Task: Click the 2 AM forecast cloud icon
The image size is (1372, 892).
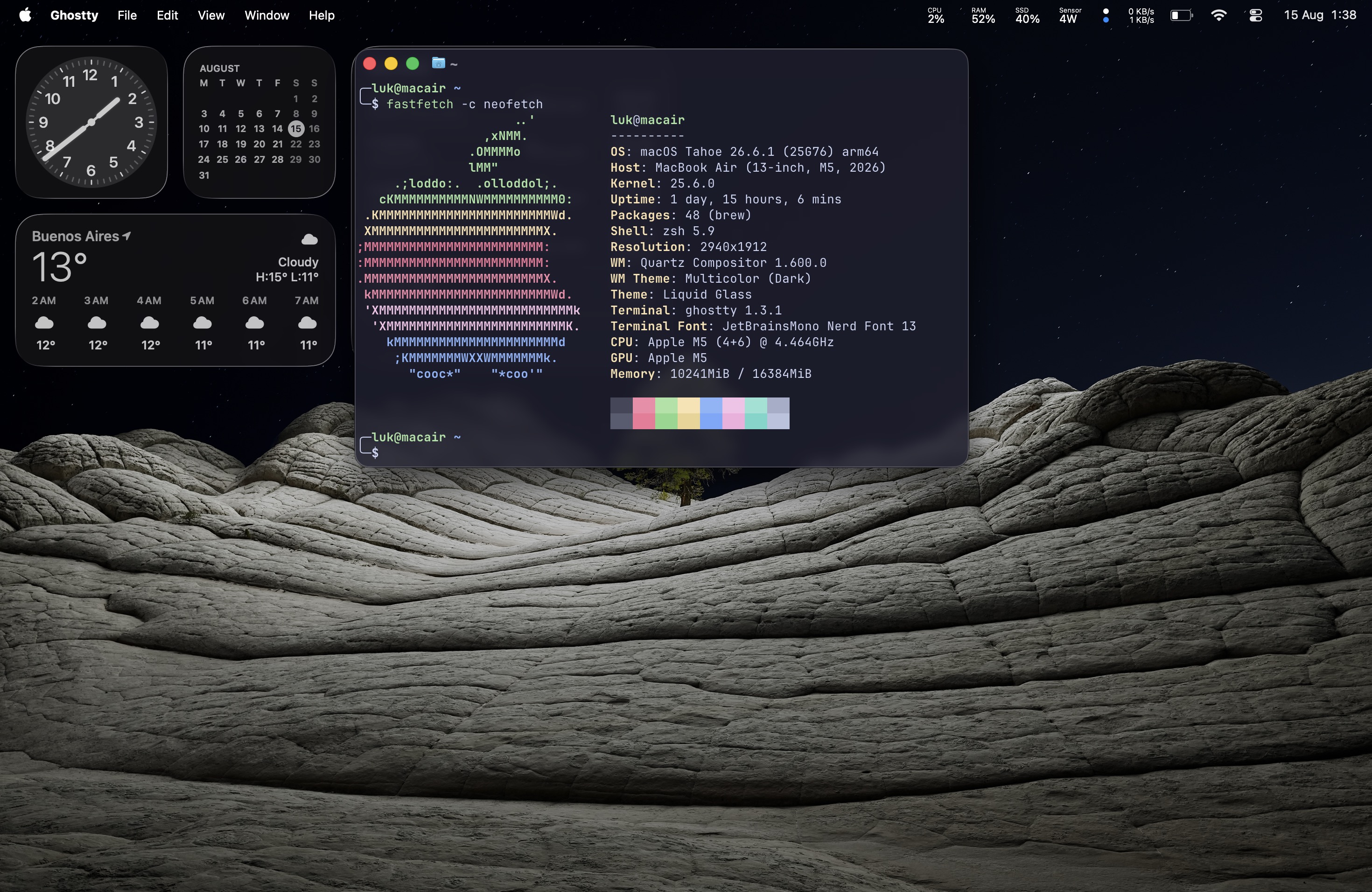Action: tap(44, 323)
